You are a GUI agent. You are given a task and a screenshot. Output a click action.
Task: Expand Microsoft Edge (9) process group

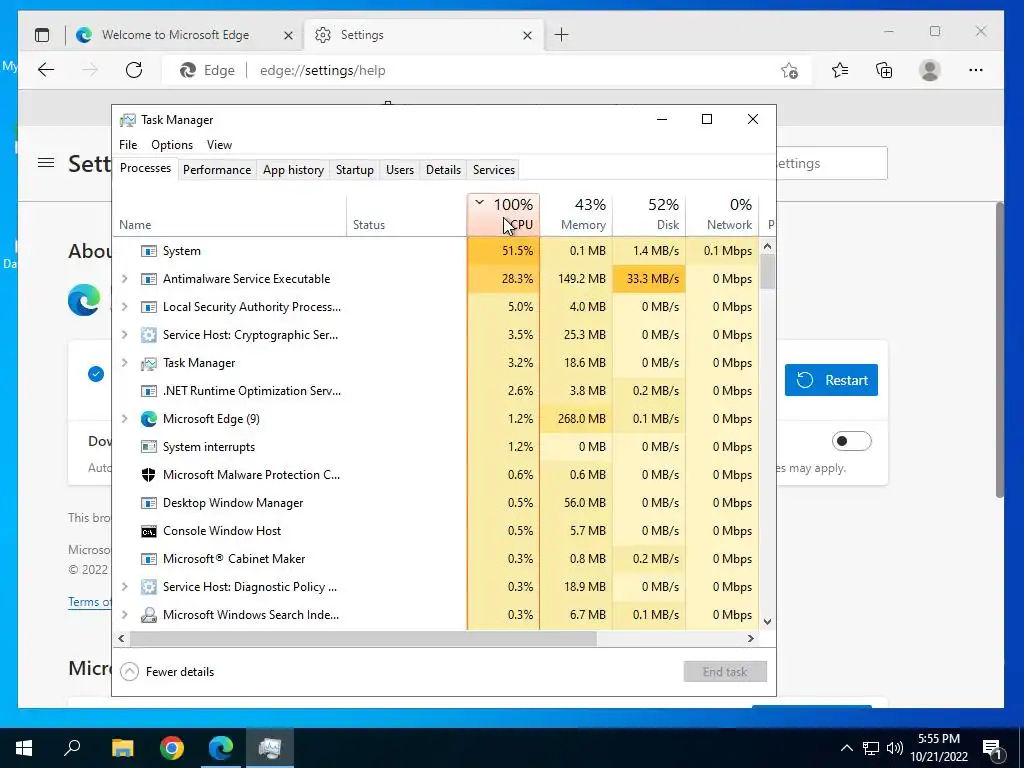click(124, 419)
